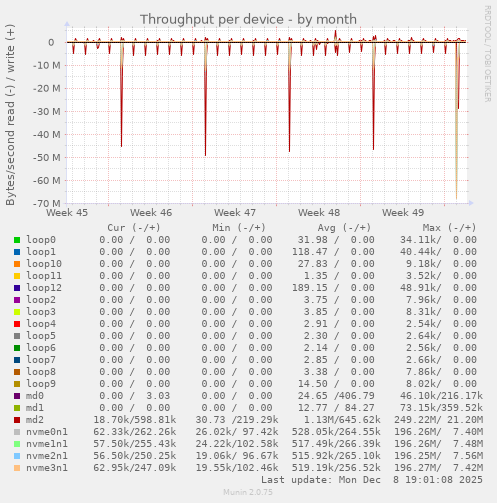Viewport: 497px width, 503px height.
Task: Click the graph title 'Throughput per device - by month'
Action: pos(248,19)
